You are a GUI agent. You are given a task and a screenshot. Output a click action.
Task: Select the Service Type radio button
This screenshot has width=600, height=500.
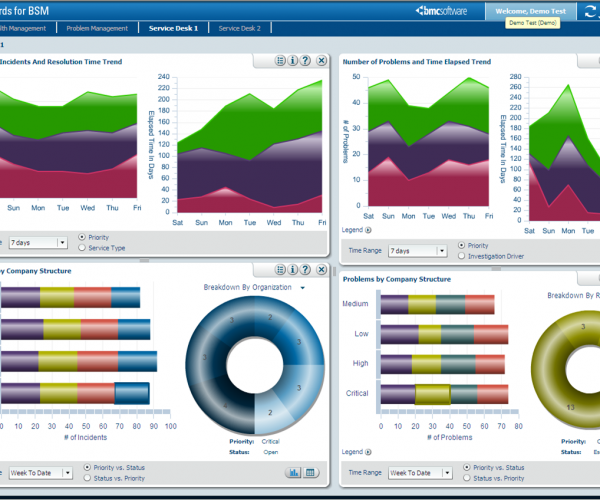[x=82, y=248]
